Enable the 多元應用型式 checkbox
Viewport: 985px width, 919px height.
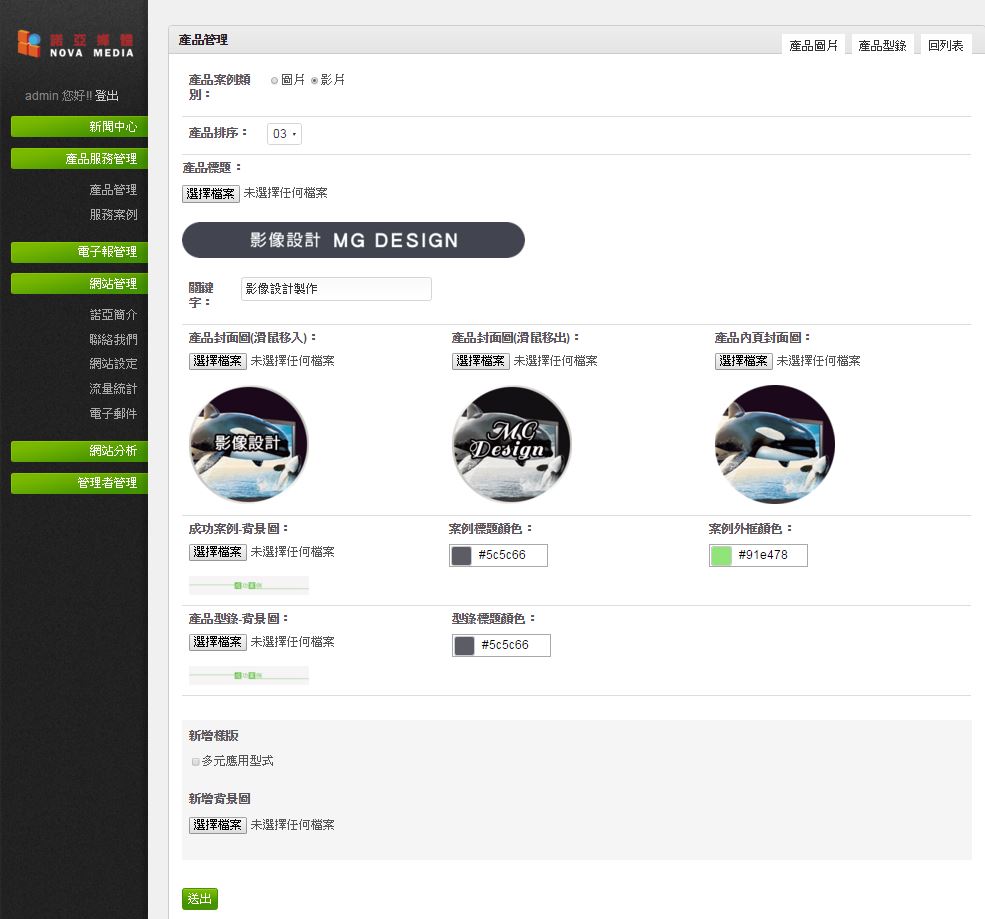point(195,761)
